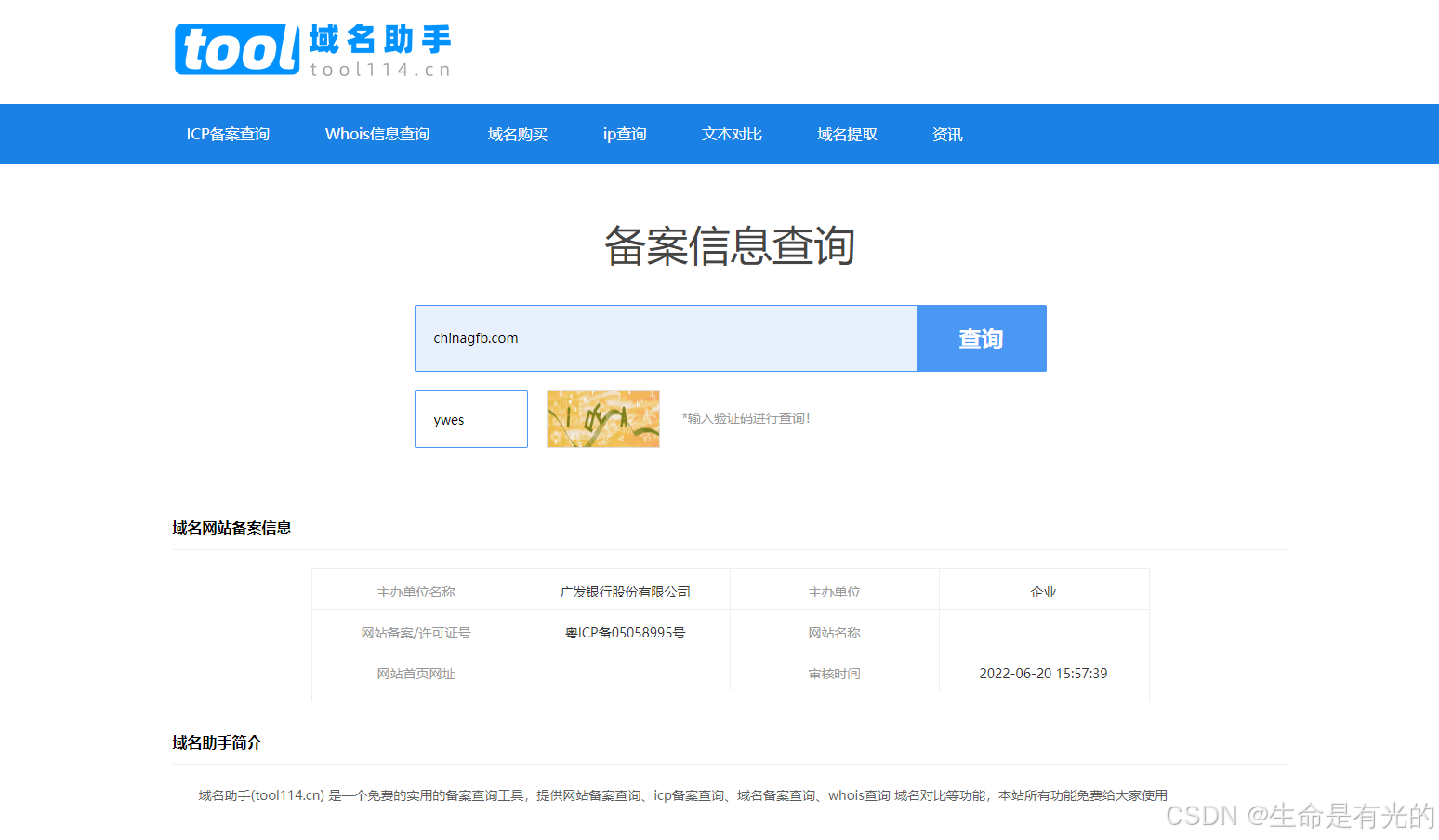Click the domain input showing chinagfb.com

click(x=665, y=337)
